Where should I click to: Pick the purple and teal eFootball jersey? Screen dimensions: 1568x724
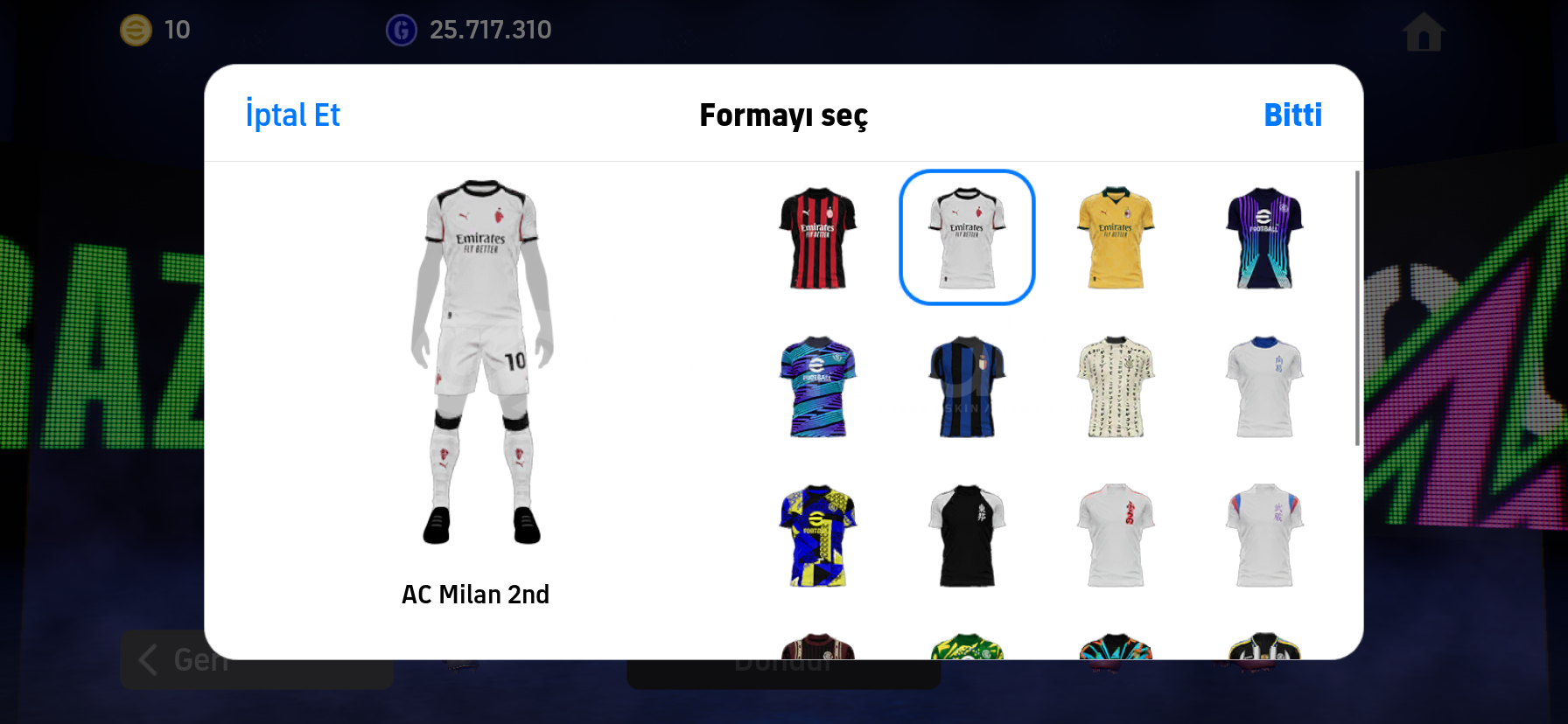(x=1264, y=238)
